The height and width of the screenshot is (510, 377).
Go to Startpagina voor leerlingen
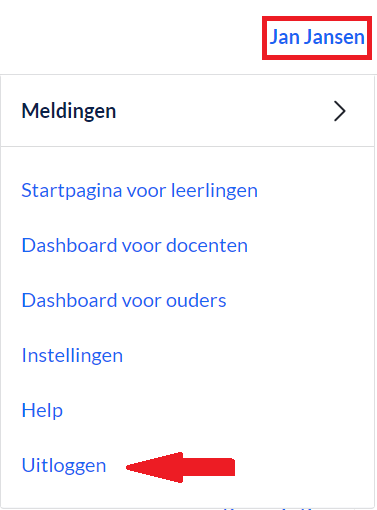click(x=139, y=191)
